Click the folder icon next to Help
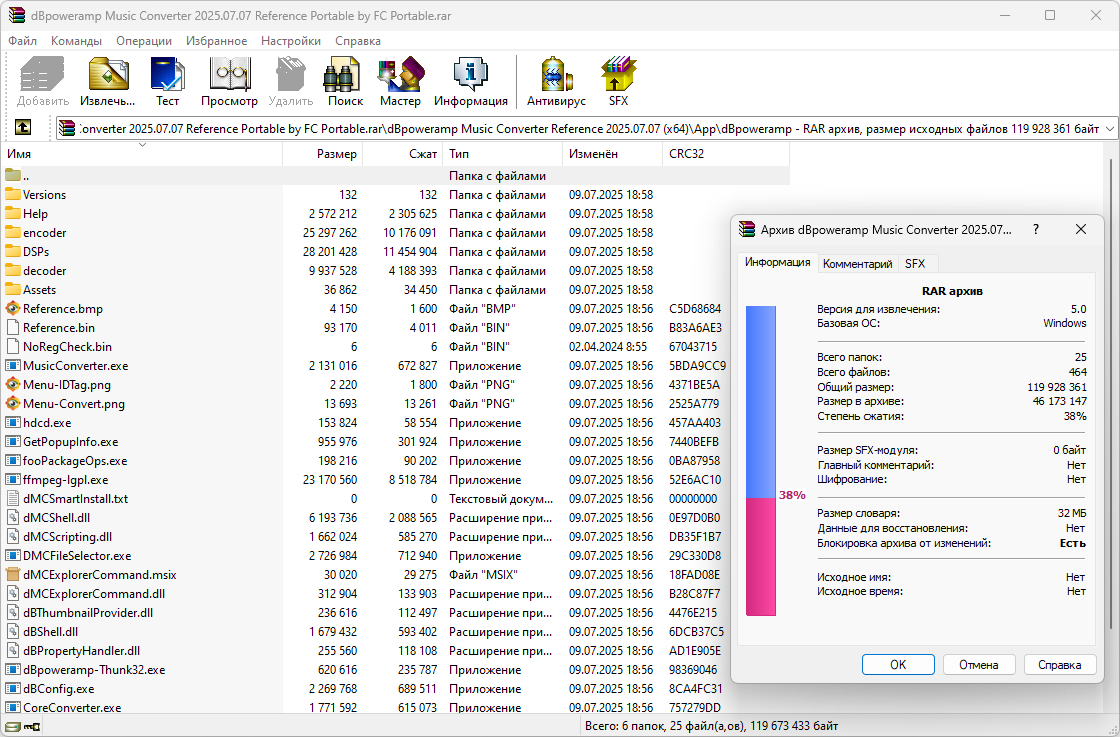This screenshot has width=1120, height=737. 13,214
